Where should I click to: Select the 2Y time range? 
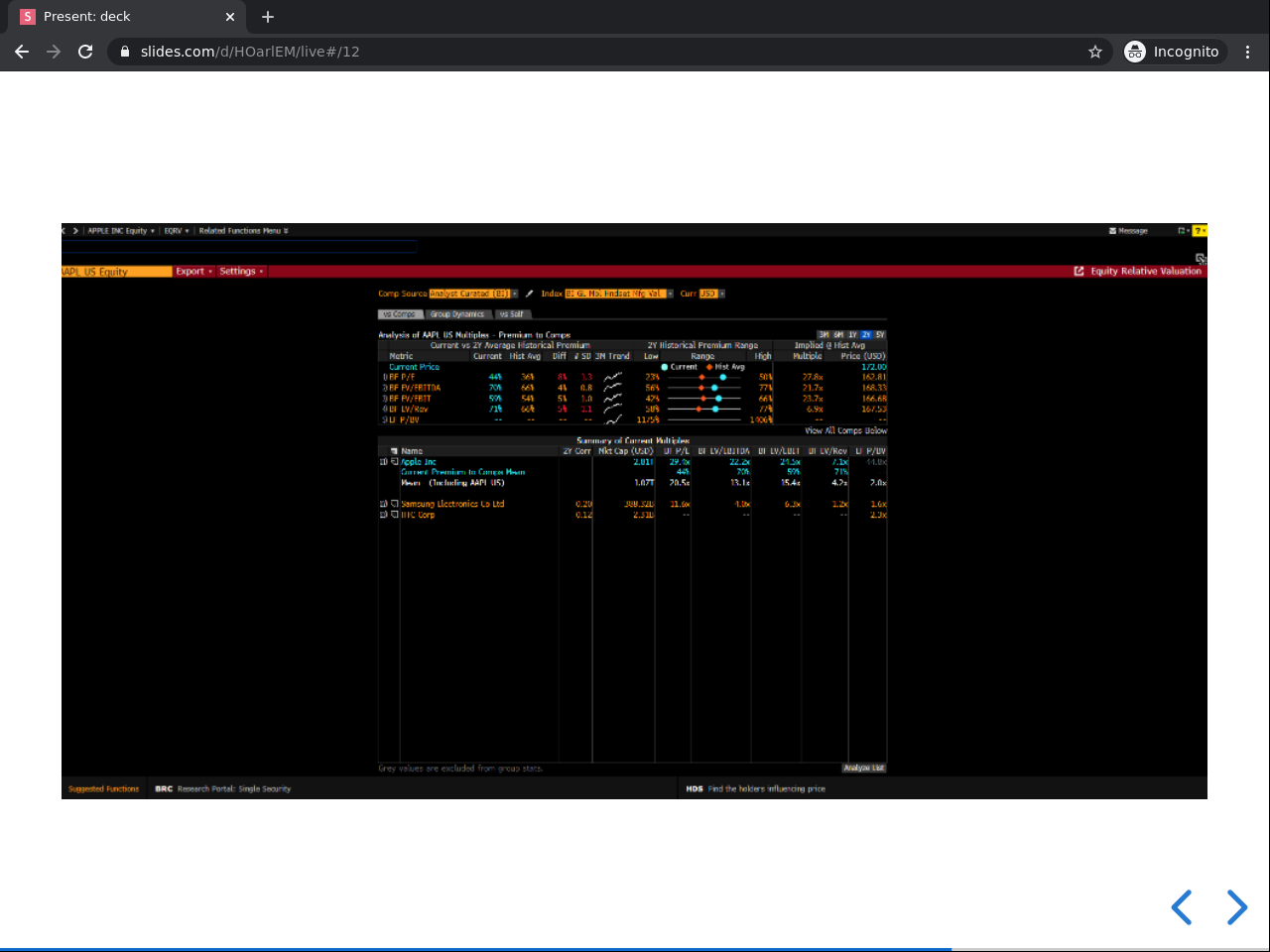866,335
